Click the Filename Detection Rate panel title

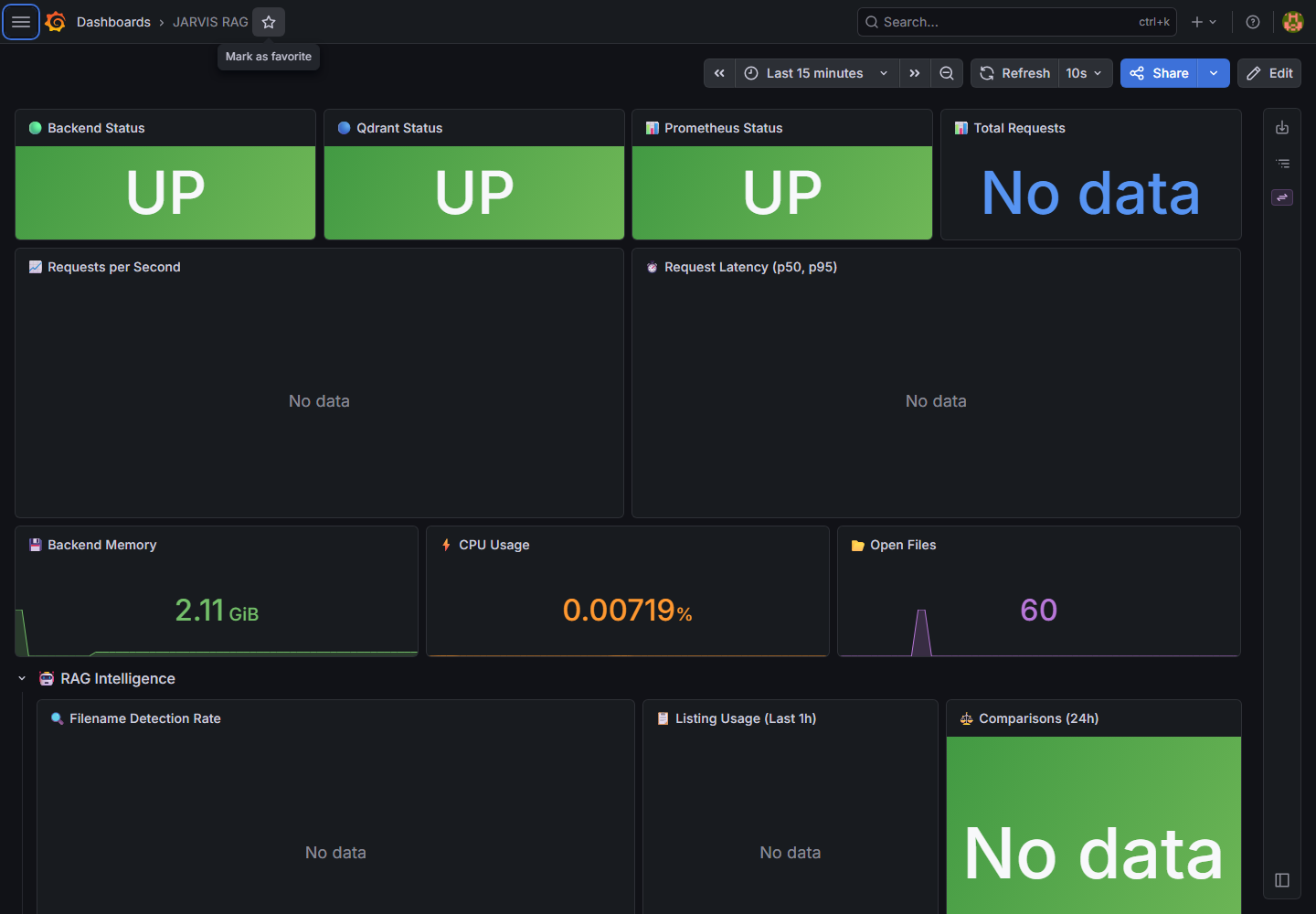tap(144, 718)
